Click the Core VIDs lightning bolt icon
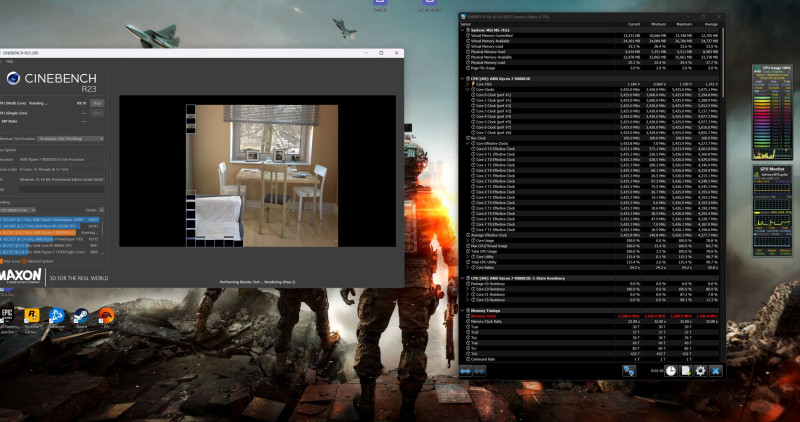This screenshot has height=422, width=800. click(473, 84)
